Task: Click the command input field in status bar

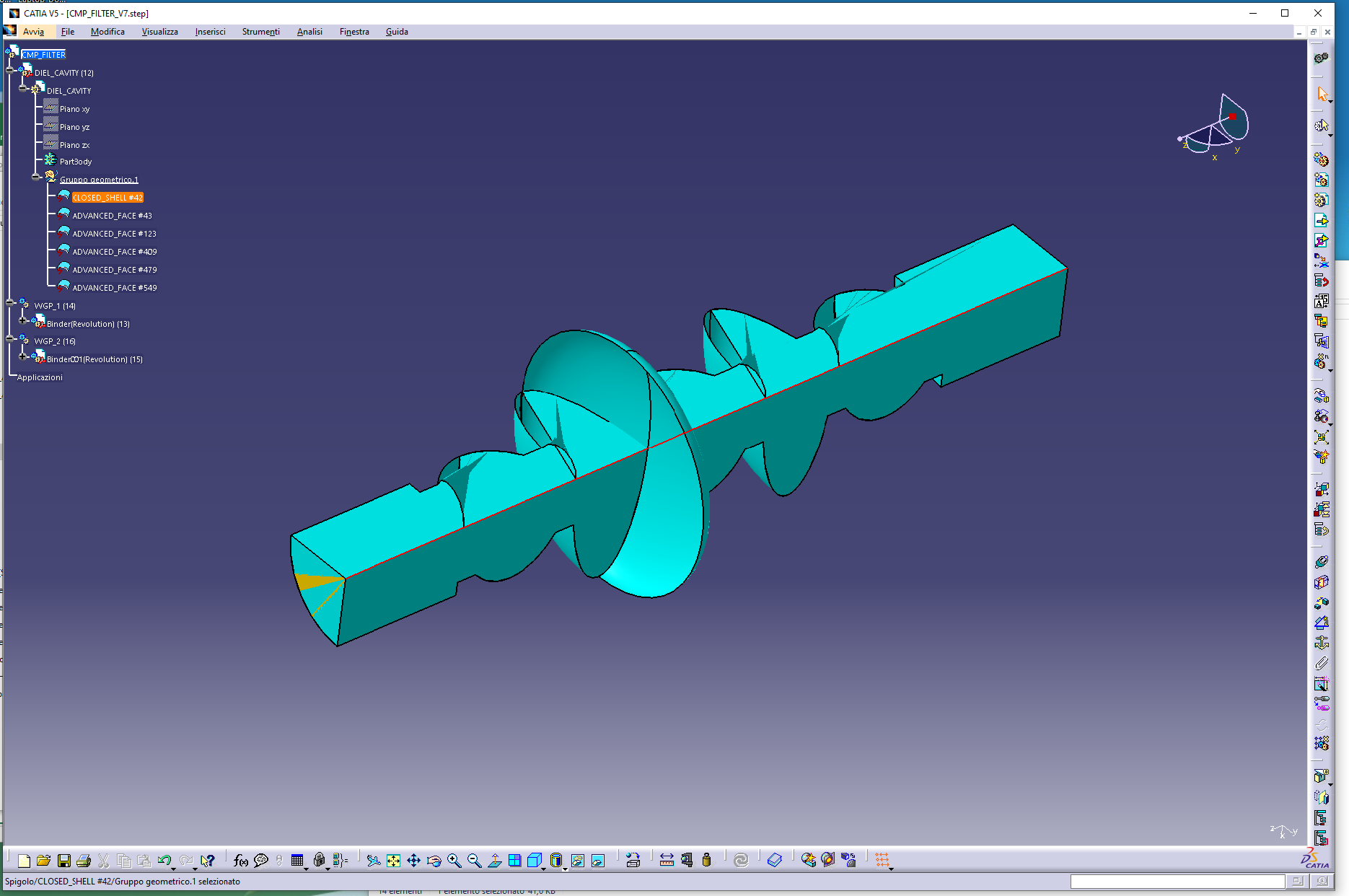Action: pyautogui.click(x=1177, y=882)
